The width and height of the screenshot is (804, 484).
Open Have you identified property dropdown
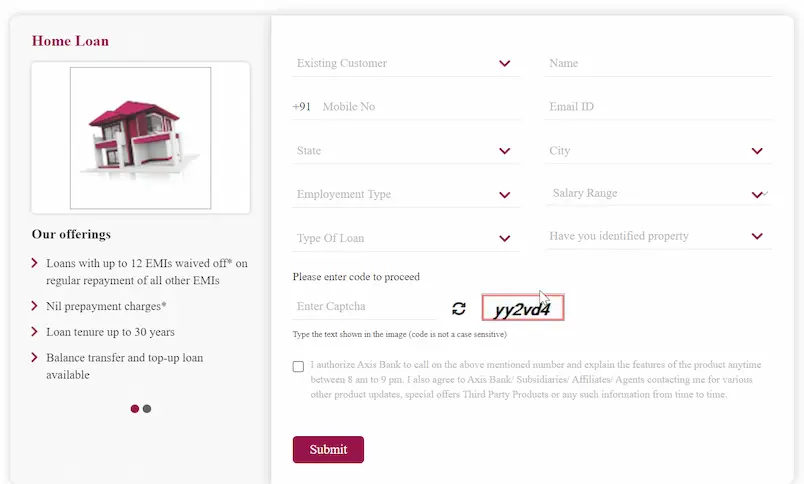tap(658, 236)
